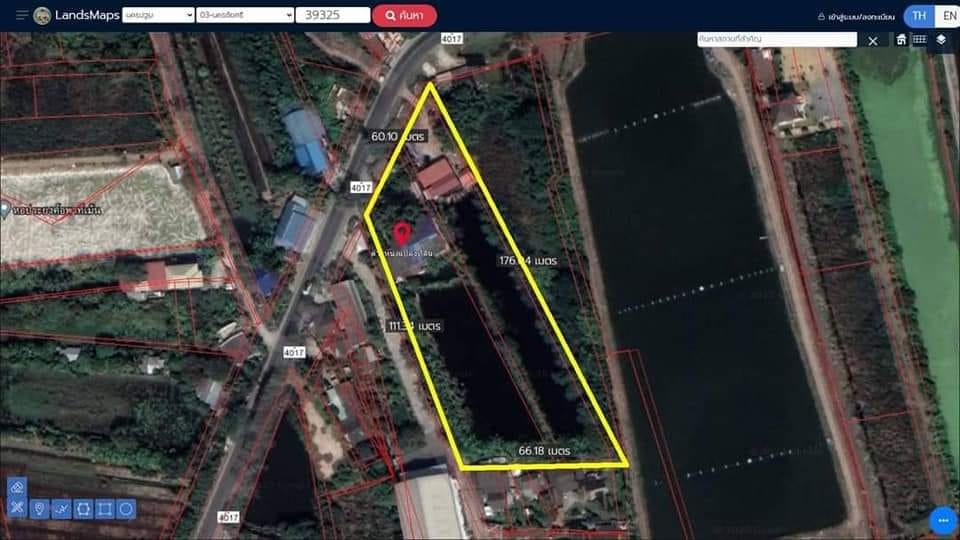Click the grid view icon
Image resolution: width=960 pixels, height=540 pixels.
coord(920,40)
